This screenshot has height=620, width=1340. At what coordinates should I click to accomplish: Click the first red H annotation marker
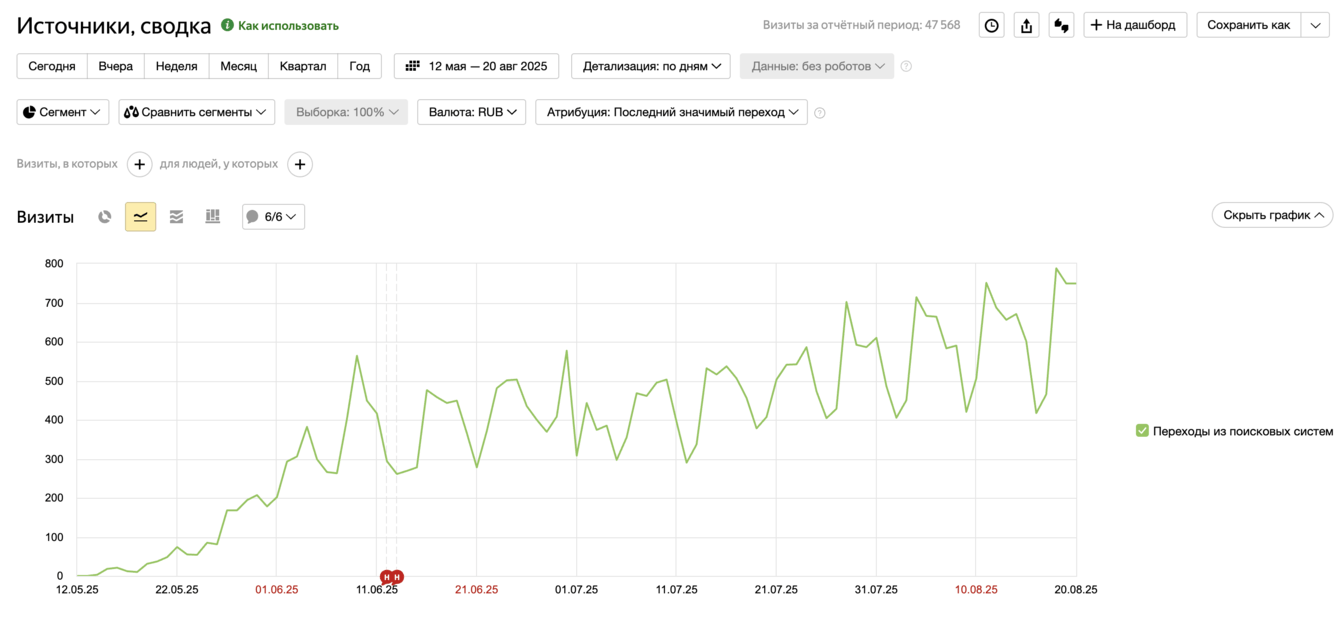[x=386, y=577]
